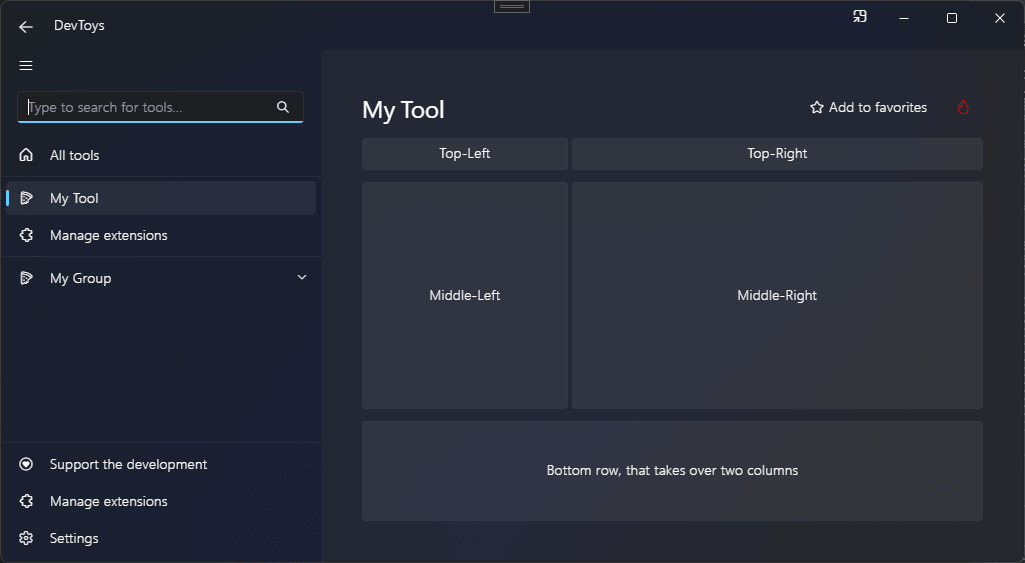Open the All tools page
Image resolution: width=1025 pixels, height=563 pixels.
pyautogui.click(x=161, y=155)
